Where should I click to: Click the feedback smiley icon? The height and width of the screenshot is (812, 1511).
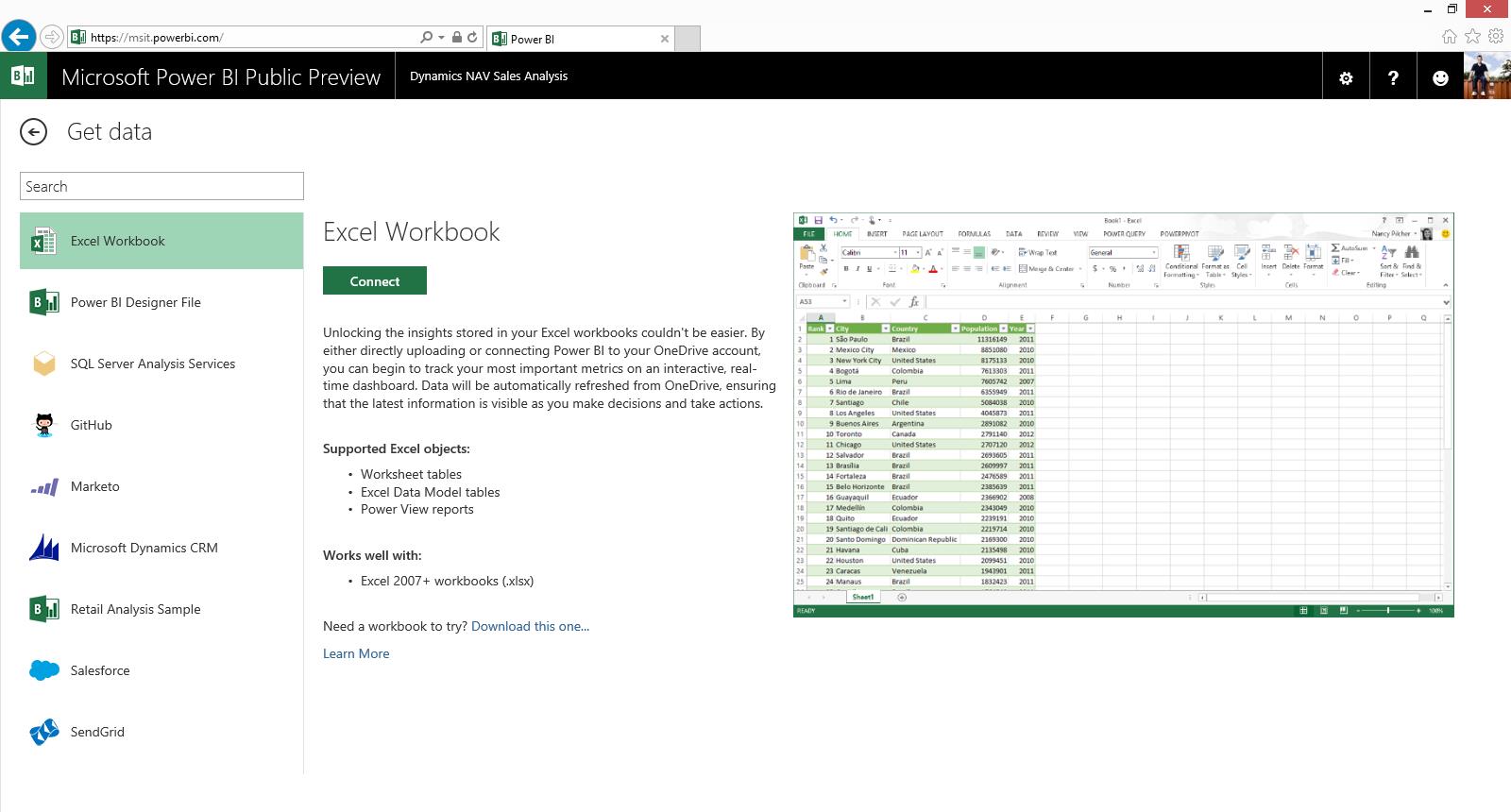[1440, 78]
